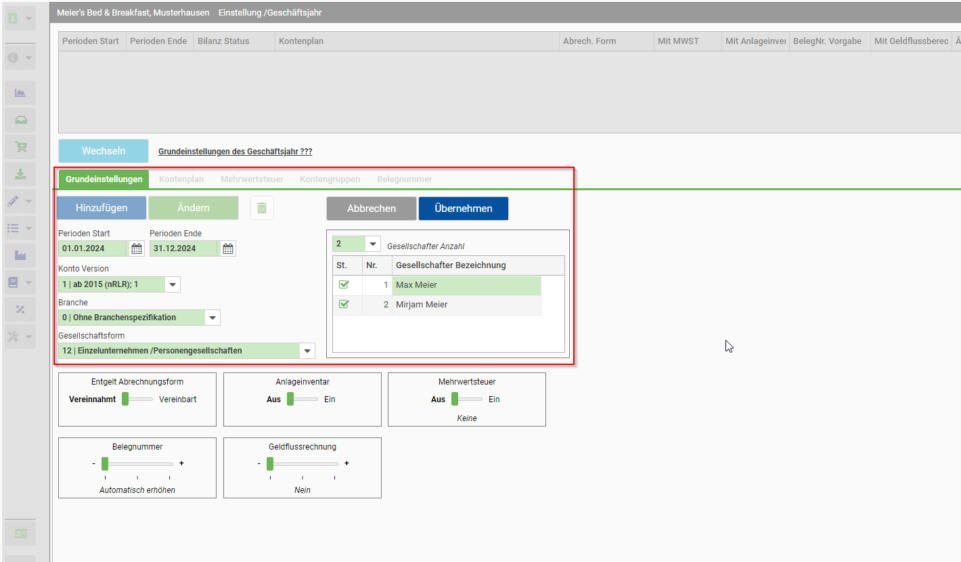This screenshot has width=961, height=562.
Task: Open the factory chart sidebar icon
Action: click(20, 255)
